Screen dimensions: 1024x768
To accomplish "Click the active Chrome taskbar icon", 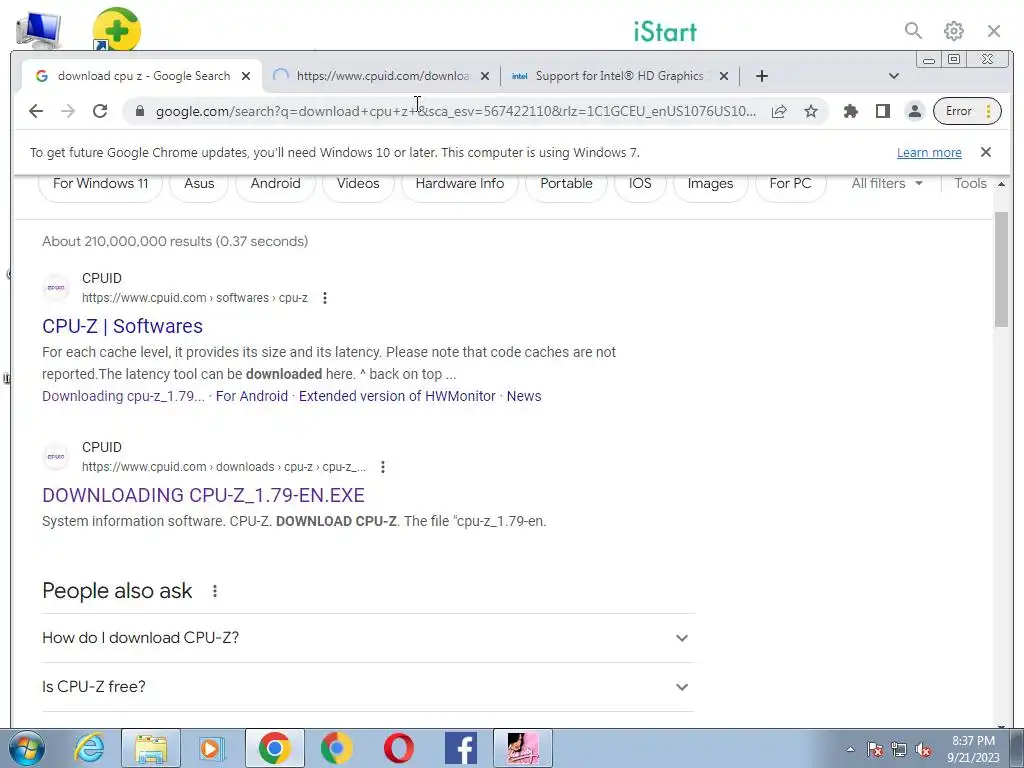I will tap(274, 748).
